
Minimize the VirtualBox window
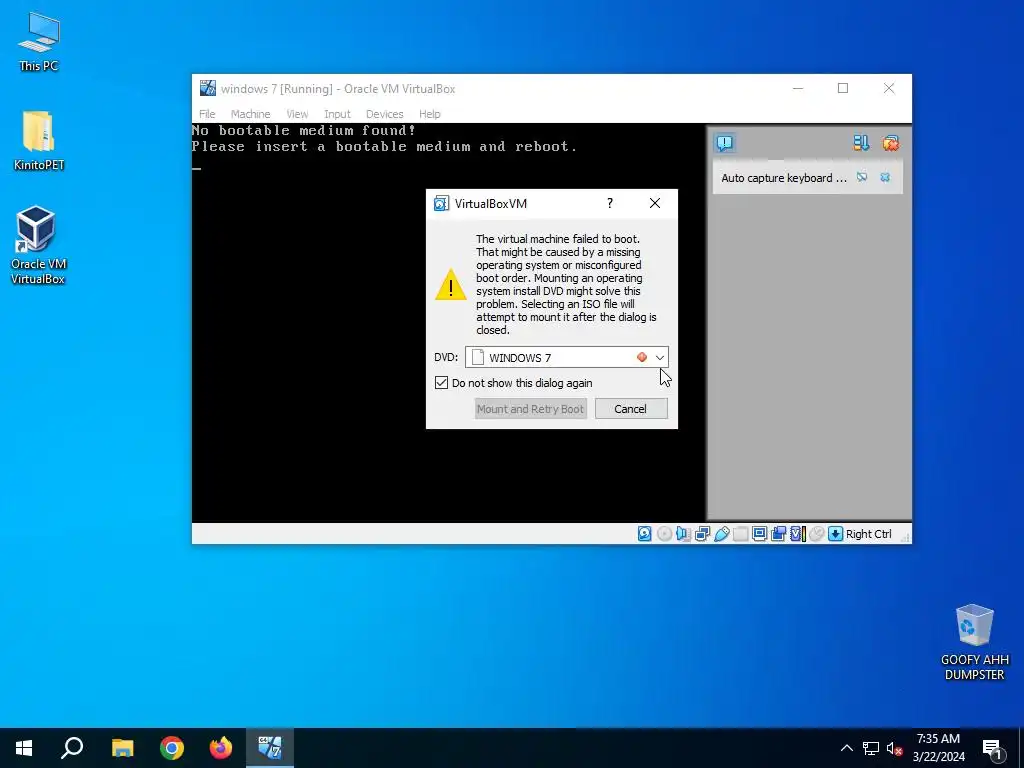pos(797,88)
